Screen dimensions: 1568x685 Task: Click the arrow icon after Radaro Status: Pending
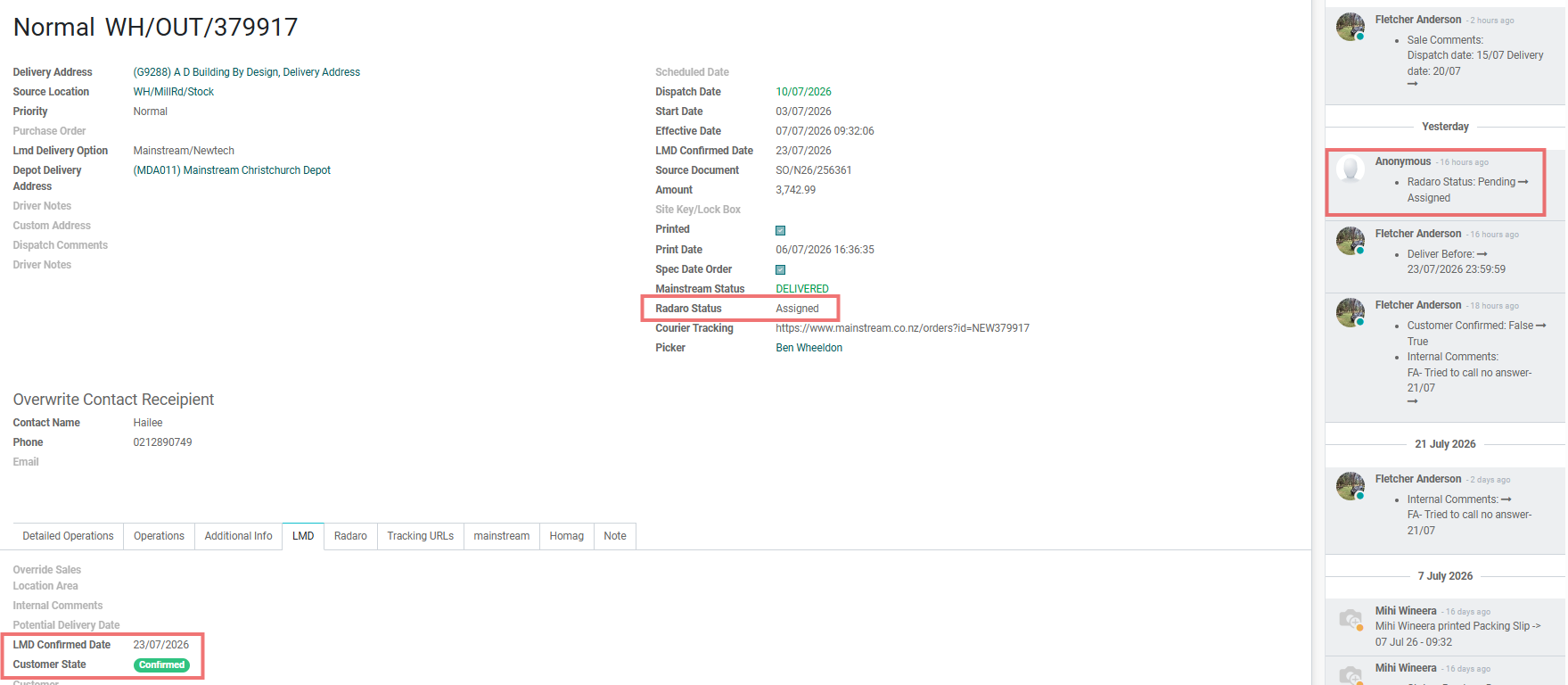pyautogui.click(x=1523, y=182)
